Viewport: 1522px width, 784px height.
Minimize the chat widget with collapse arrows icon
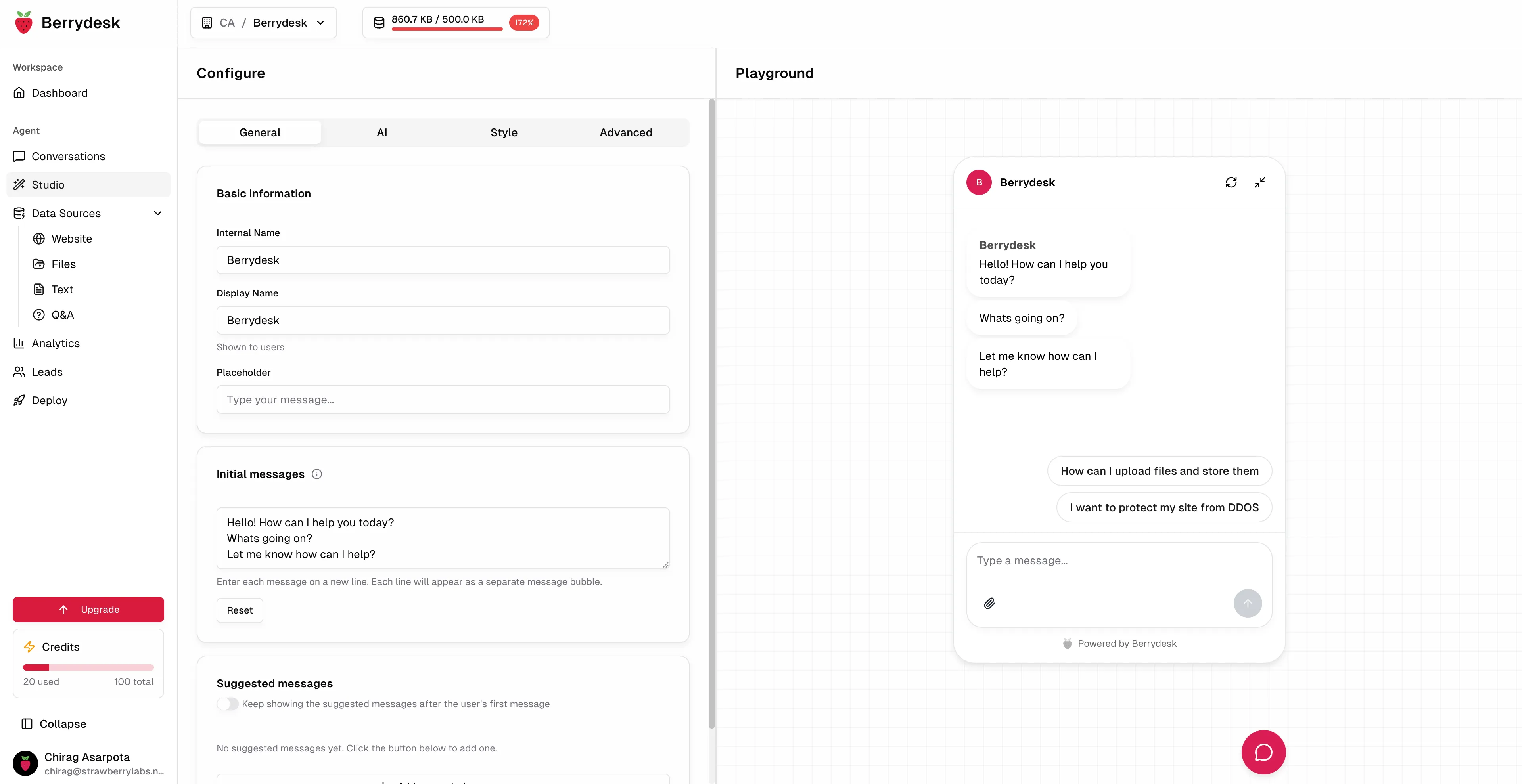1259,182
